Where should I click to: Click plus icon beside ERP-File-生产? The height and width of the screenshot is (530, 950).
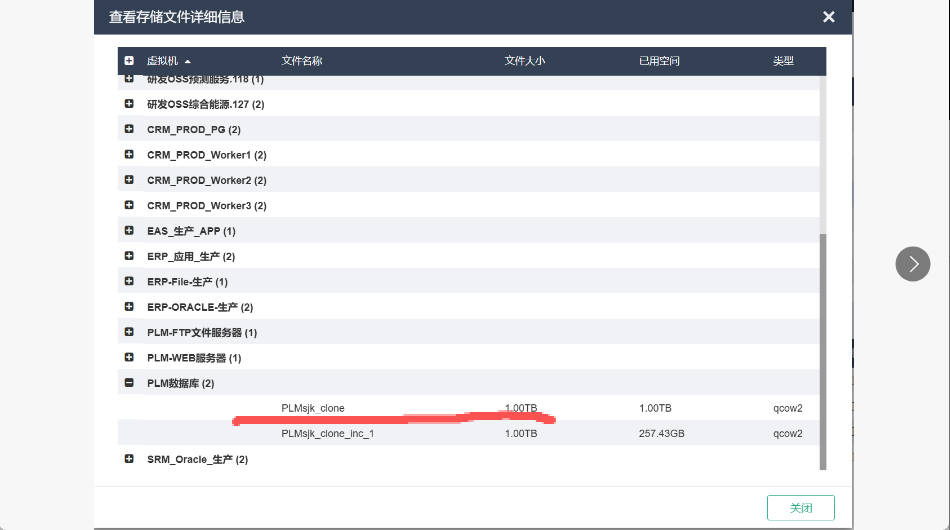pos(129,282)
